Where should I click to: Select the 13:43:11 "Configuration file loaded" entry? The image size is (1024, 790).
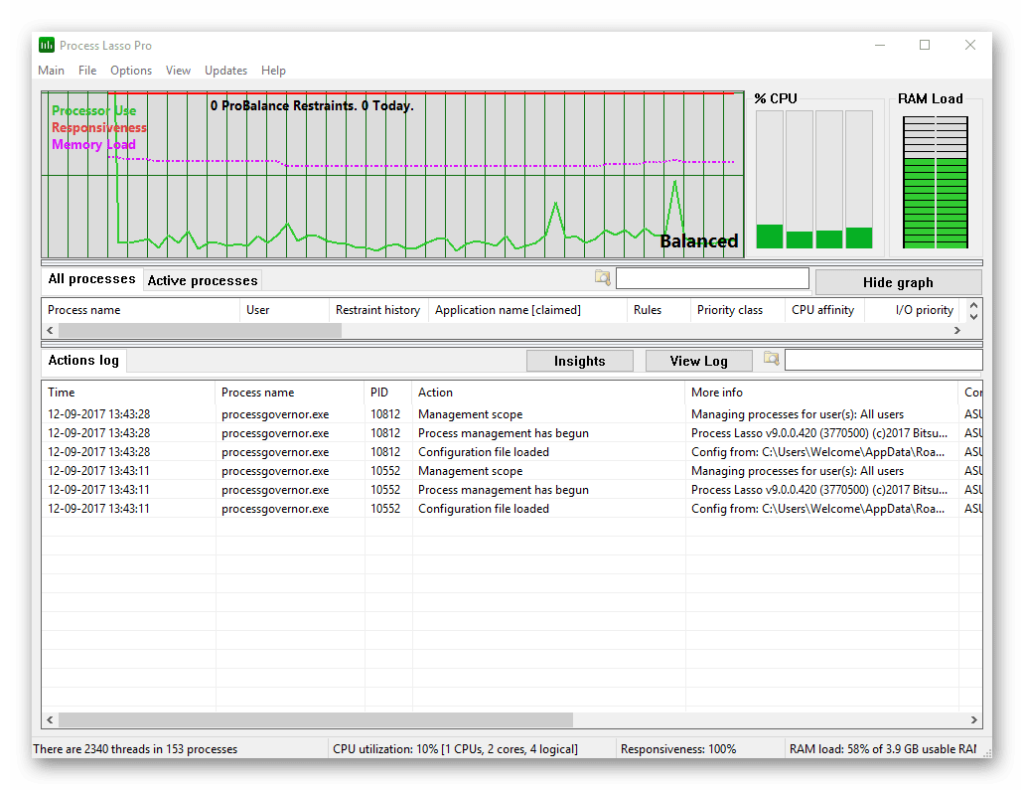(512, 509)
